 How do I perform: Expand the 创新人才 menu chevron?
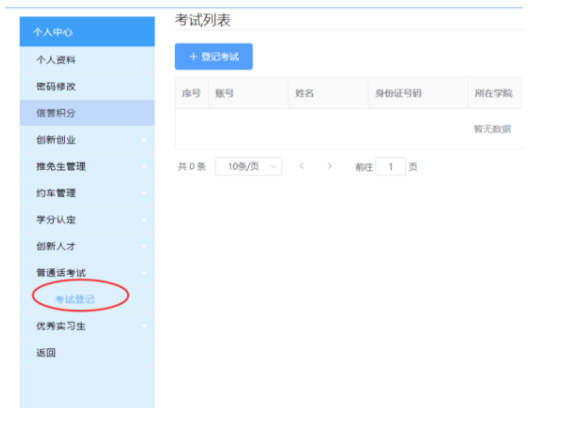coord(144,246)
